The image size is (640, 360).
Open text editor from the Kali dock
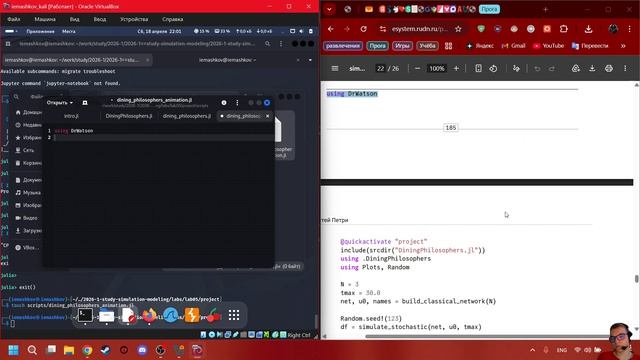(x=128, y=315)
